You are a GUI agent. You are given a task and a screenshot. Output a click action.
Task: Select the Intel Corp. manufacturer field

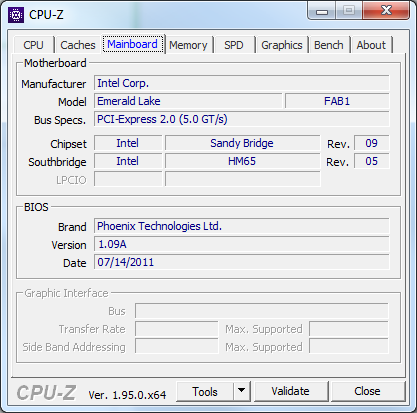pos(242,83)
